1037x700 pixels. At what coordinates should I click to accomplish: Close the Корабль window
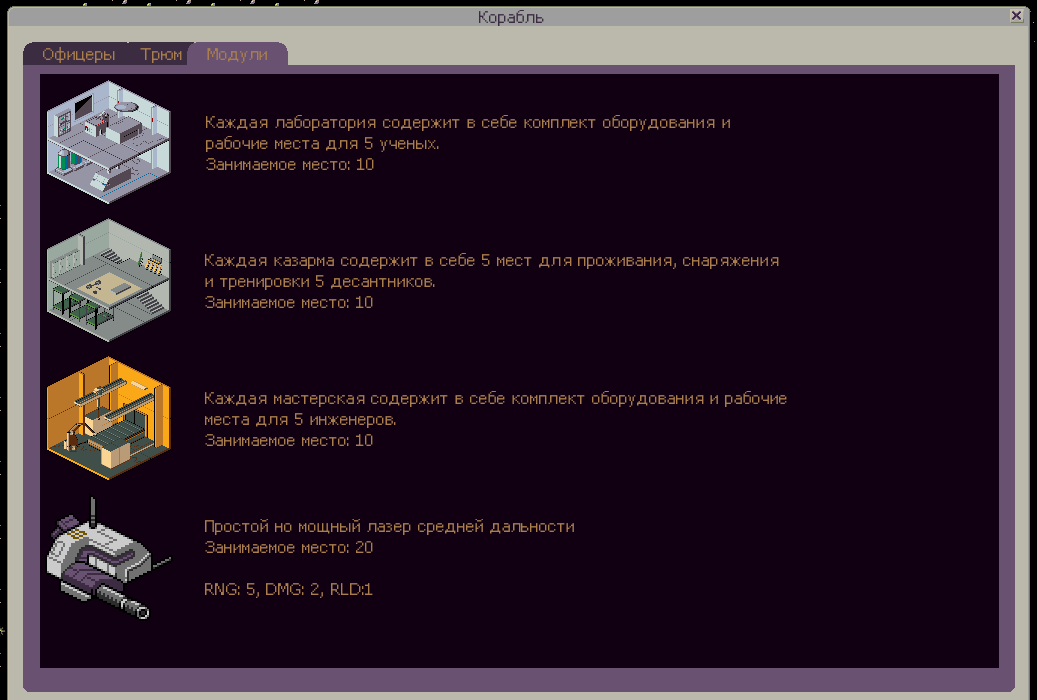(x=1016, y=16)
